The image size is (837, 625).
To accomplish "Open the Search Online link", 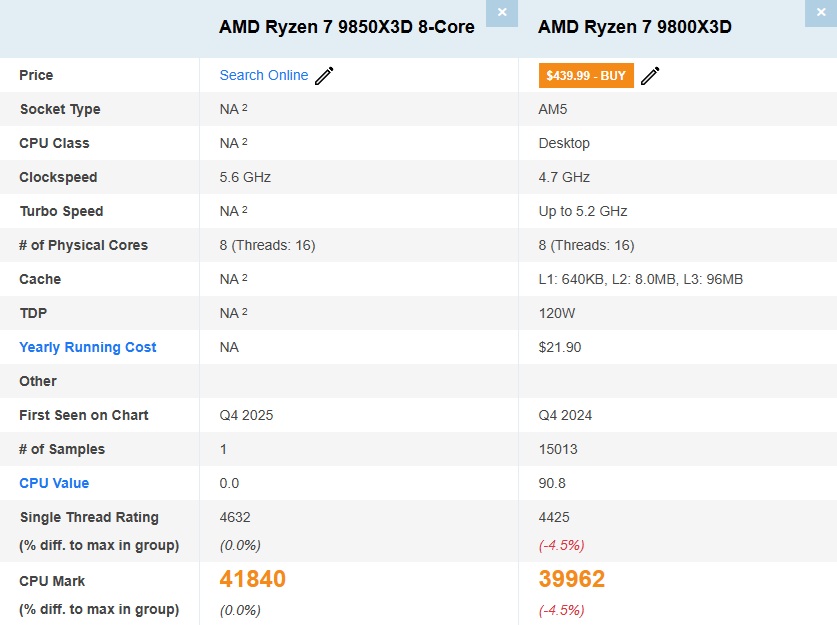I will coord(263,75).
